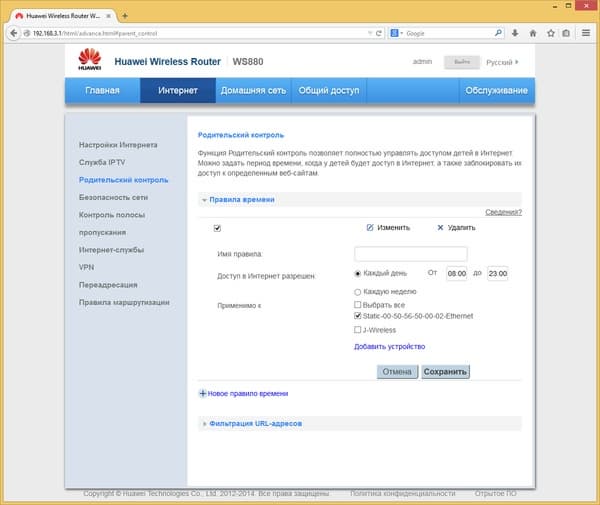600x505 pixels.
Task: Click the Добавить устройство link
Action: pos(390,346)
